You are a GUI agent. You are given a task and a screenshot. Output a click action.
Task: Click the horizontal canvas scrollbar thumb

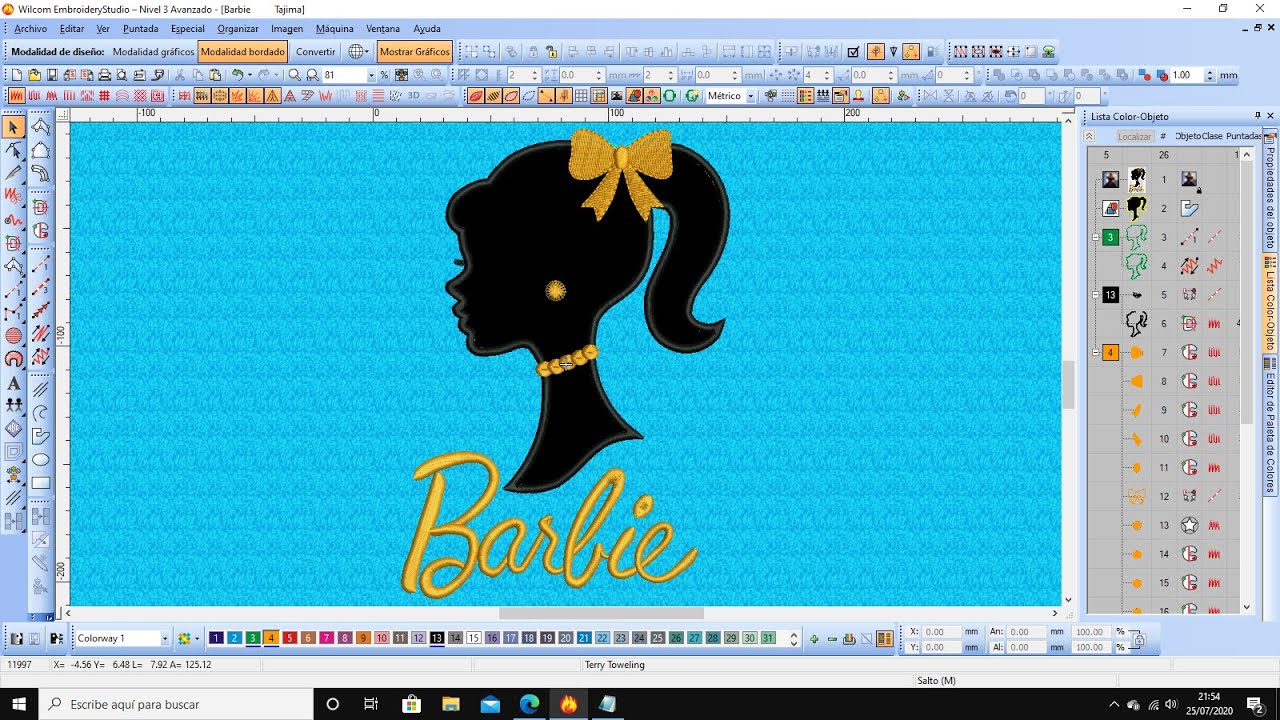tap(601, 613)
